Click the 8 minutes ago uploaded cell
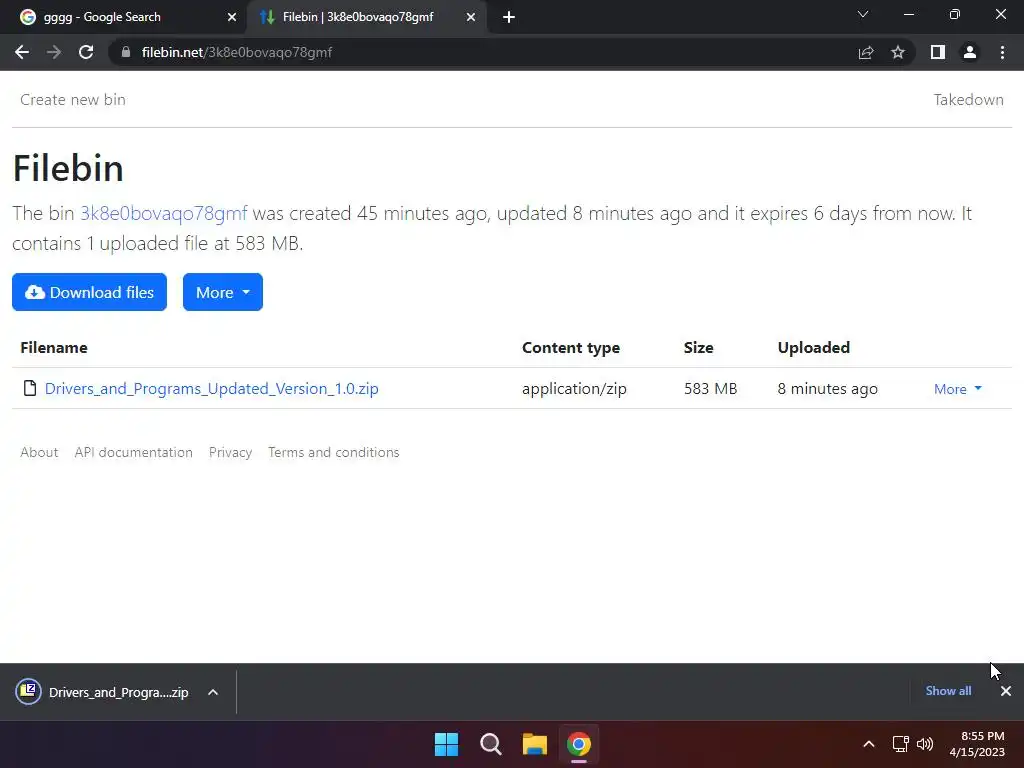Viewport: 1024px width, 768px height. tap(827, 389)
